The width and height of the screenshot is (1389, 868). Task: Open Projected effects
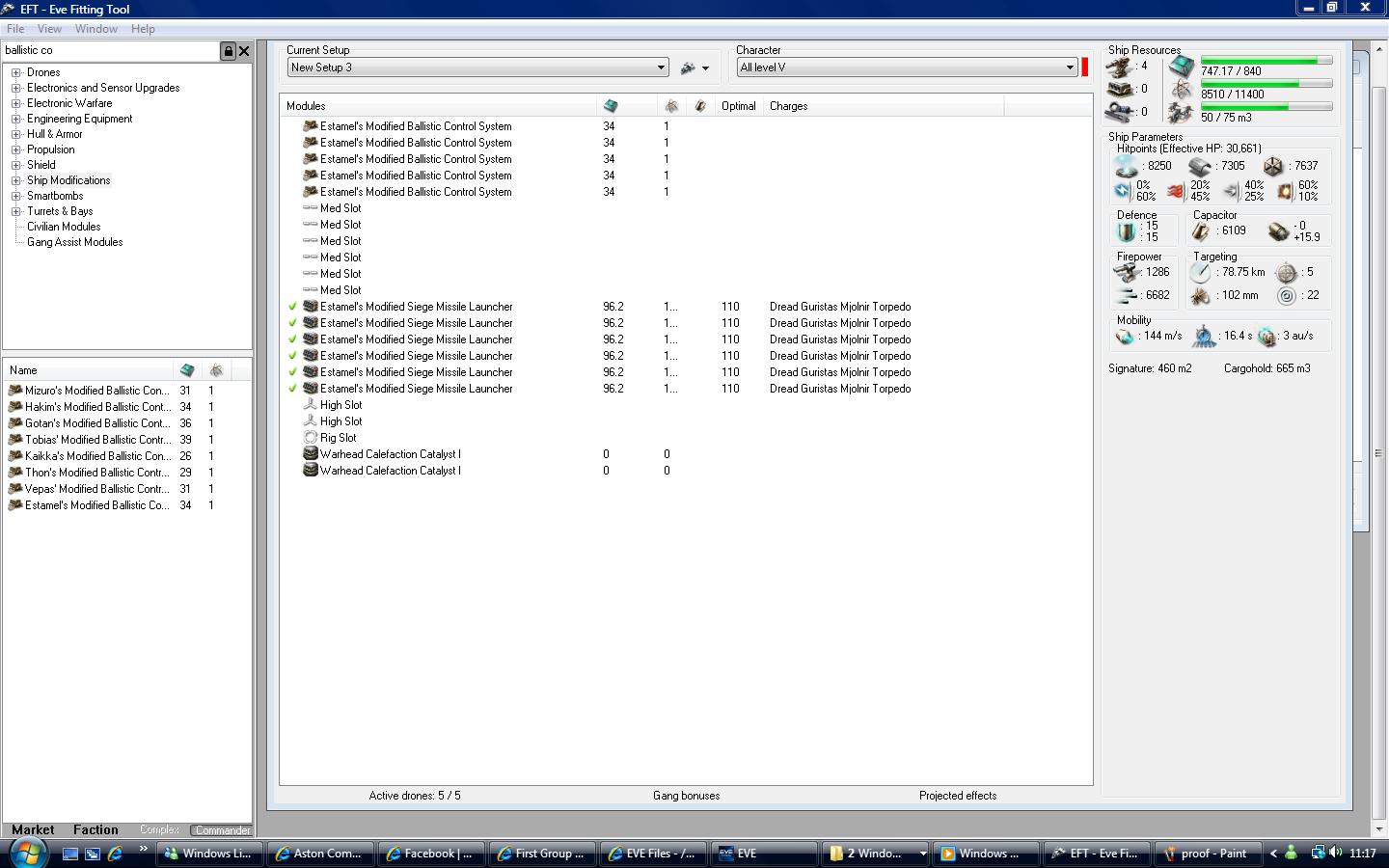[x=958, y=796]
